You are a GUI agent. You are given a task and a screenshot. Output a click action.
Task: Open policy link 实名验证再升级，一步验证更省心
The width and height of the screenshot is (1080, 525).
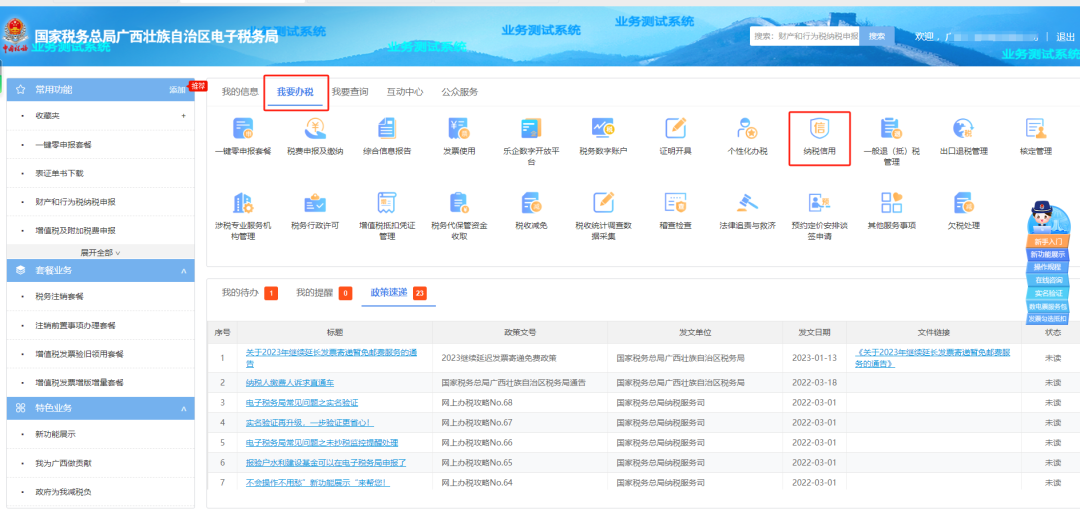click(x=310, y=422)
